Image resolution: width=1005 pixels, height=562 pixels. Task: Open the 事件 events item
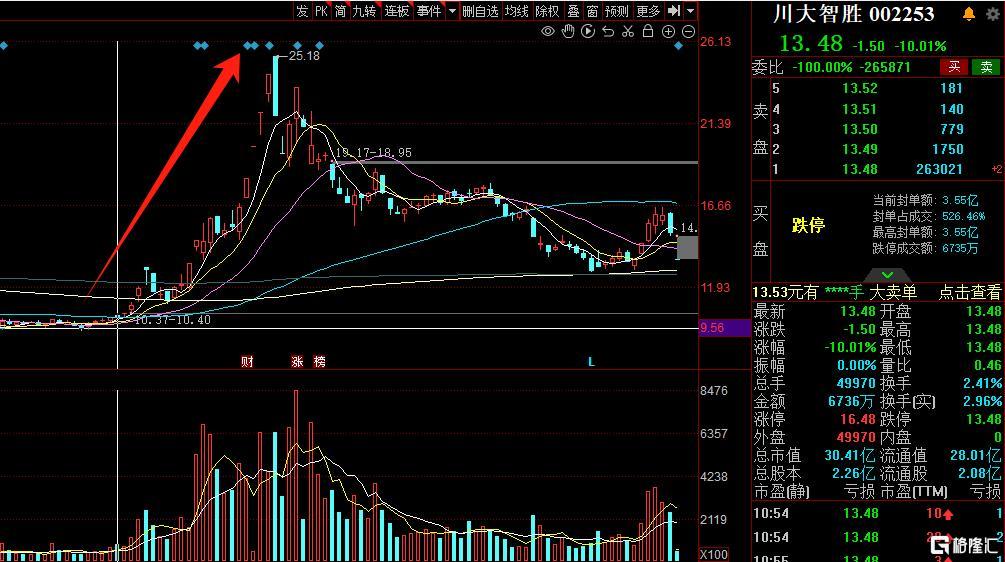tap(428, 10)
